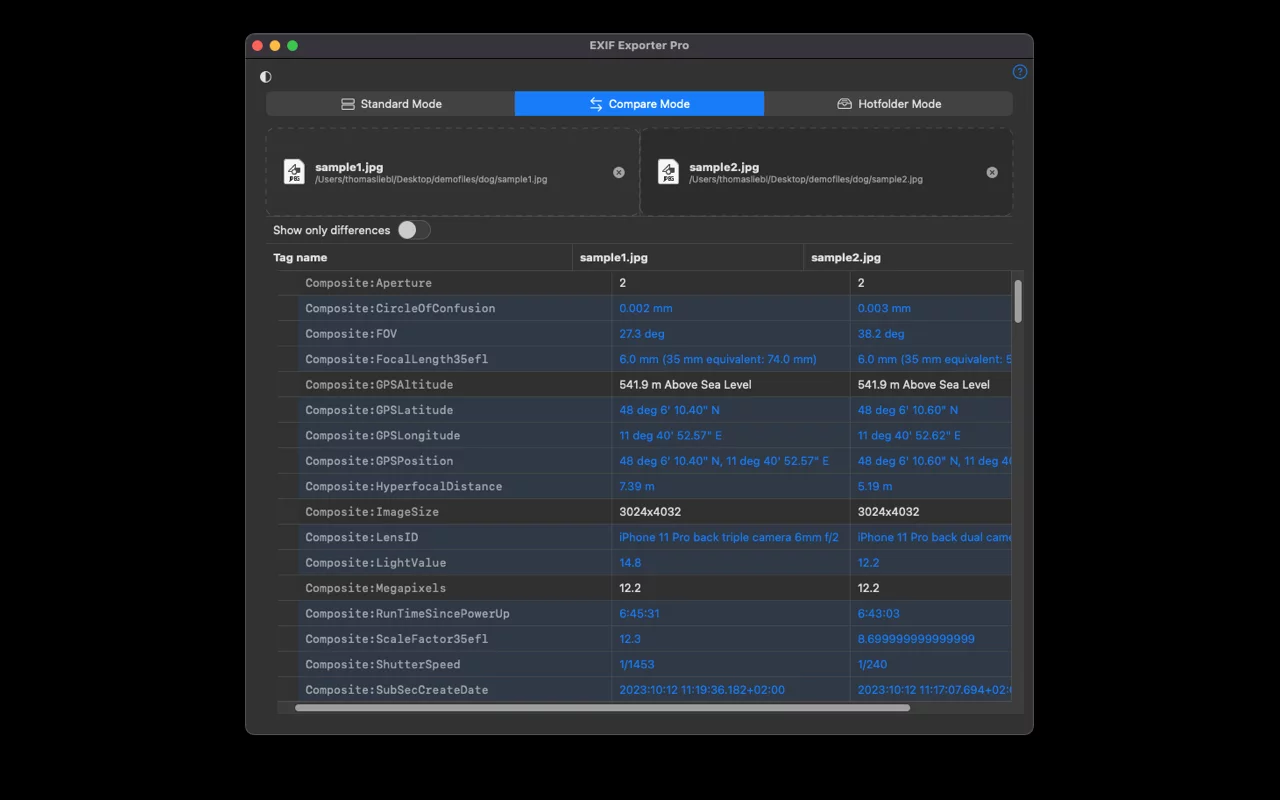
Task: Select the Compare Mode tab
Action: point(639,104)
